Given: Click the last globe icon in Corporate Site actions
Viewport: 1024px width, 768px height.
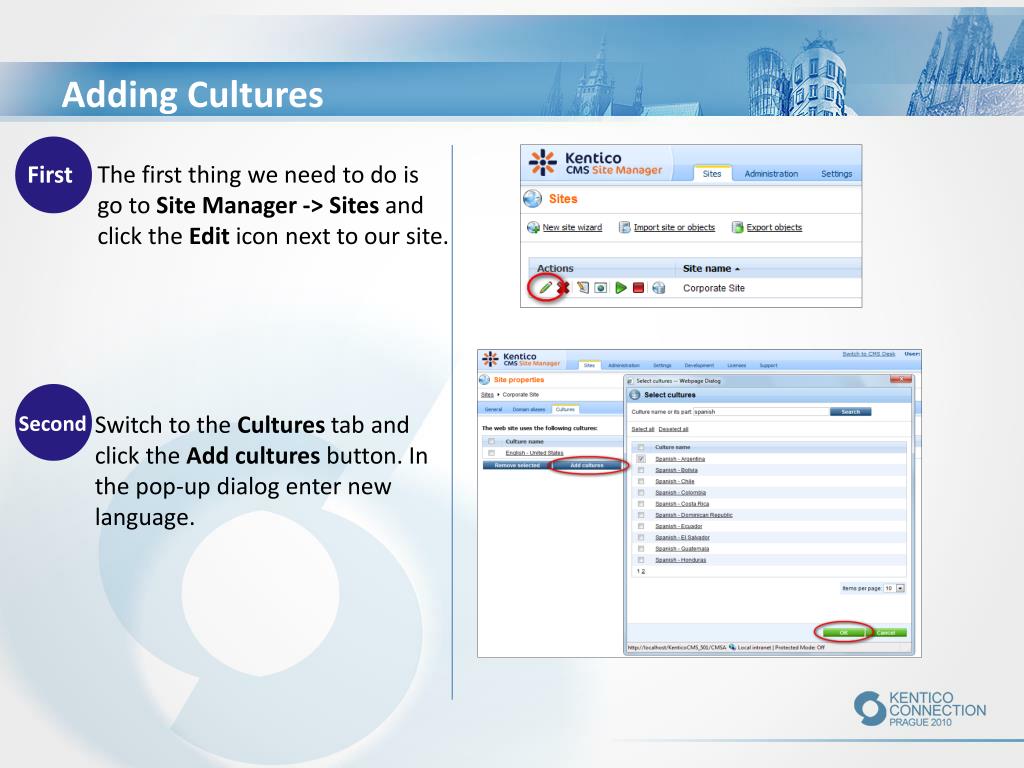Looking at the screenshot, I should [x=658, y=287].
